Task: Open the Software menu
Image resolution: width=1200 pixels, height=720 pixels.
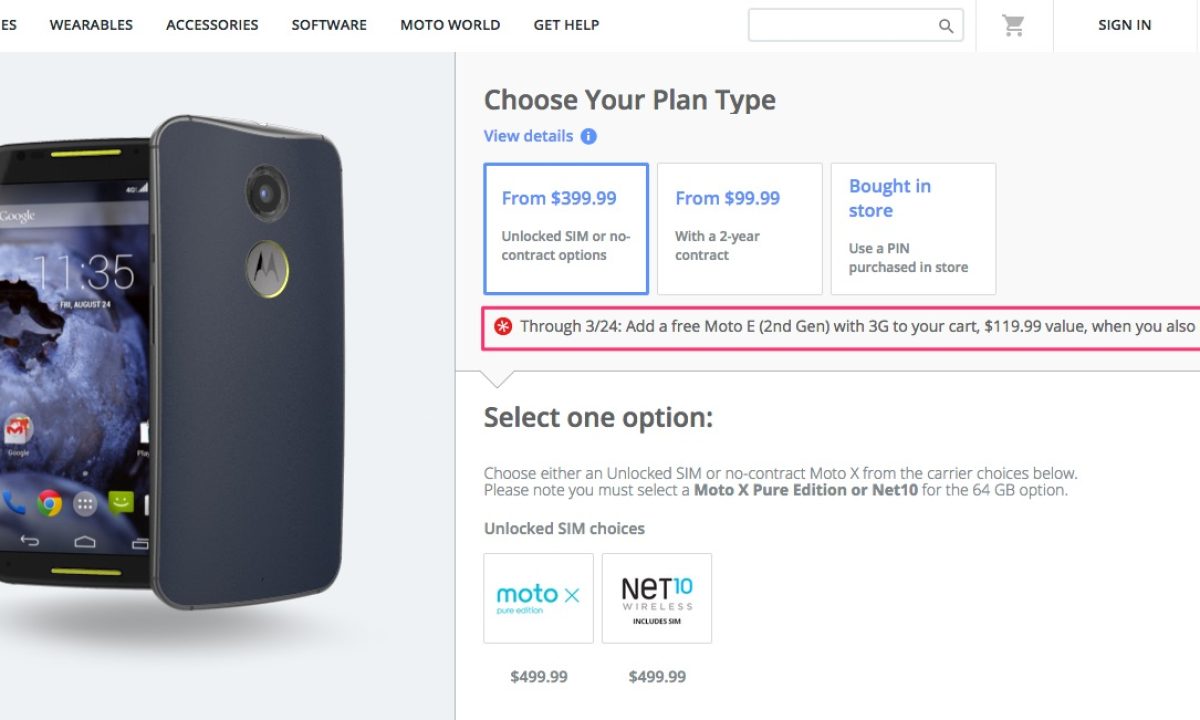Action: coord(329,25)
